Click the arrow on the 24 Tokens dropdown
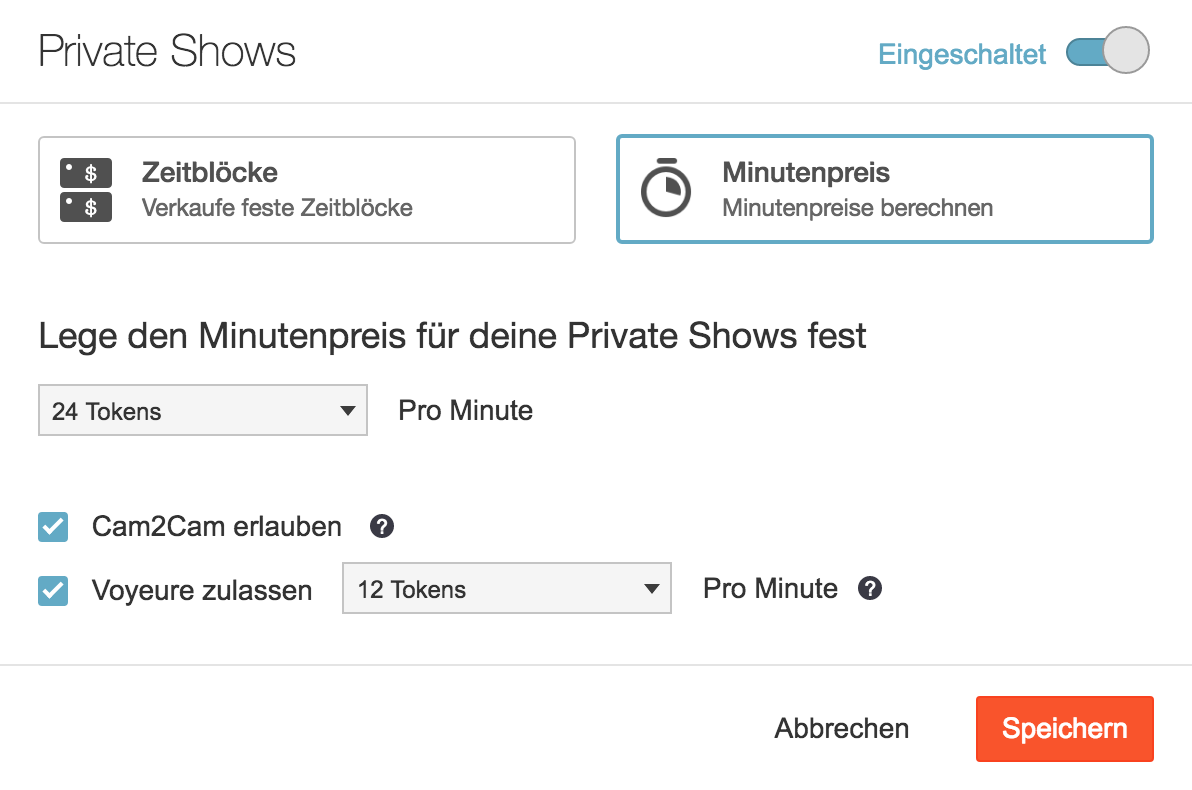This screenshot has height=790, width=1192. point(347,411)
